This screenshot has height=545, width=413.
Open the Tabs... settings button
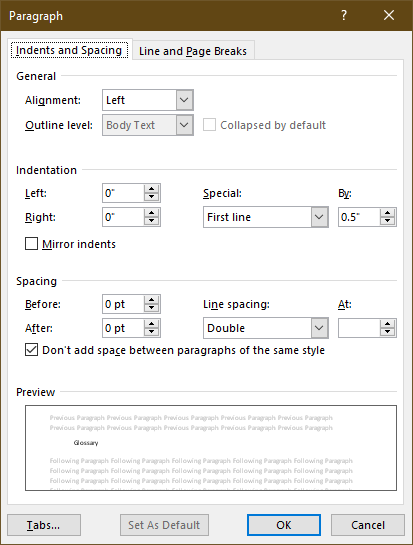[44, 525]
